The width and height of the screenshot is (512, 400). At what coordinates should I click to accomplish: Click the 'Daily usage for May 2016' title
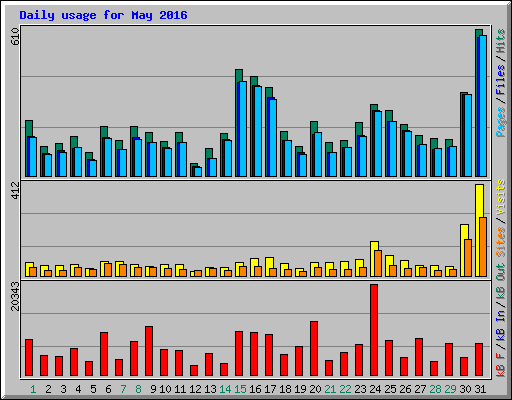(103, 15)
